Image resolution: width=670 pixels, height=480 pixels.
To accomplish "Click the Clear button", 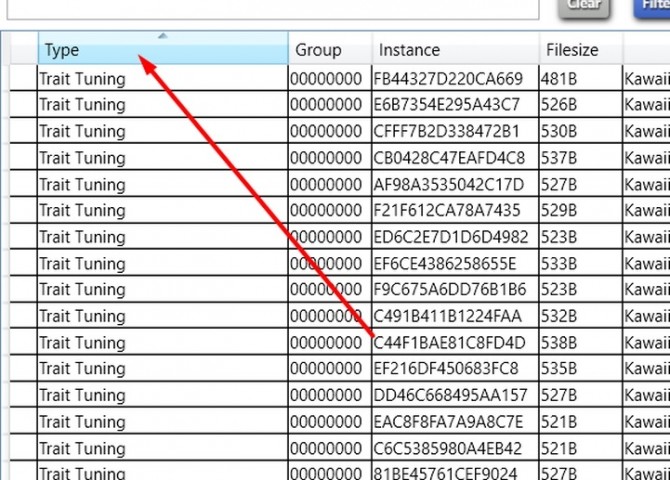I will click(x=583, y=6).
